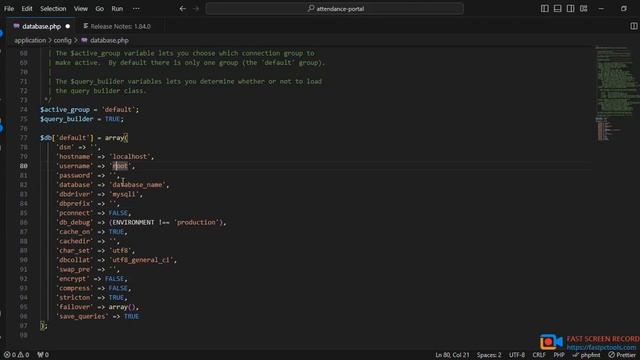Click the 'dbprefix' key
Viewport: 640px width, 360px height.
[74, 204]
